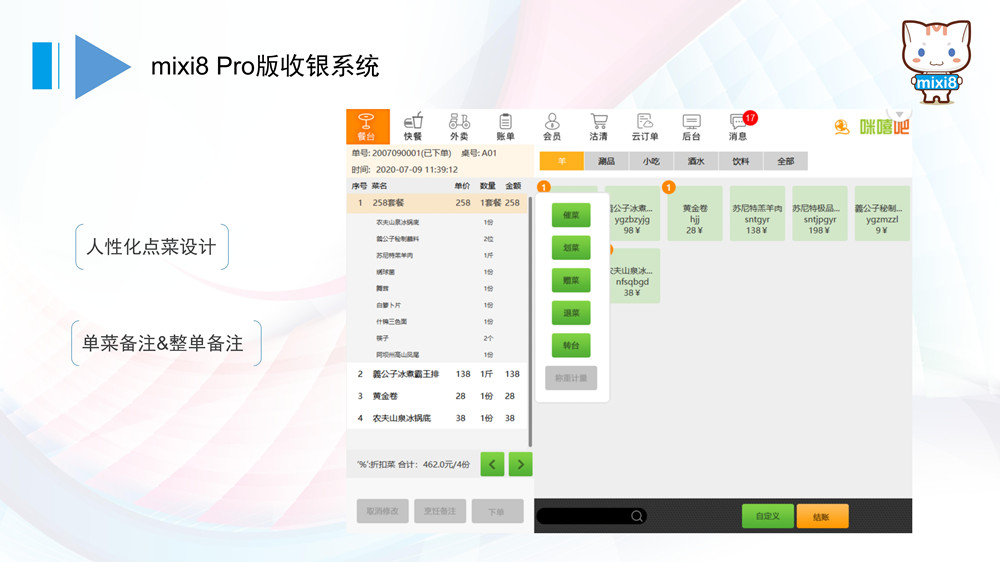Select the 小吃 snacks category tab
This screenshot has height=562, width=1000.
coord(651,161)
